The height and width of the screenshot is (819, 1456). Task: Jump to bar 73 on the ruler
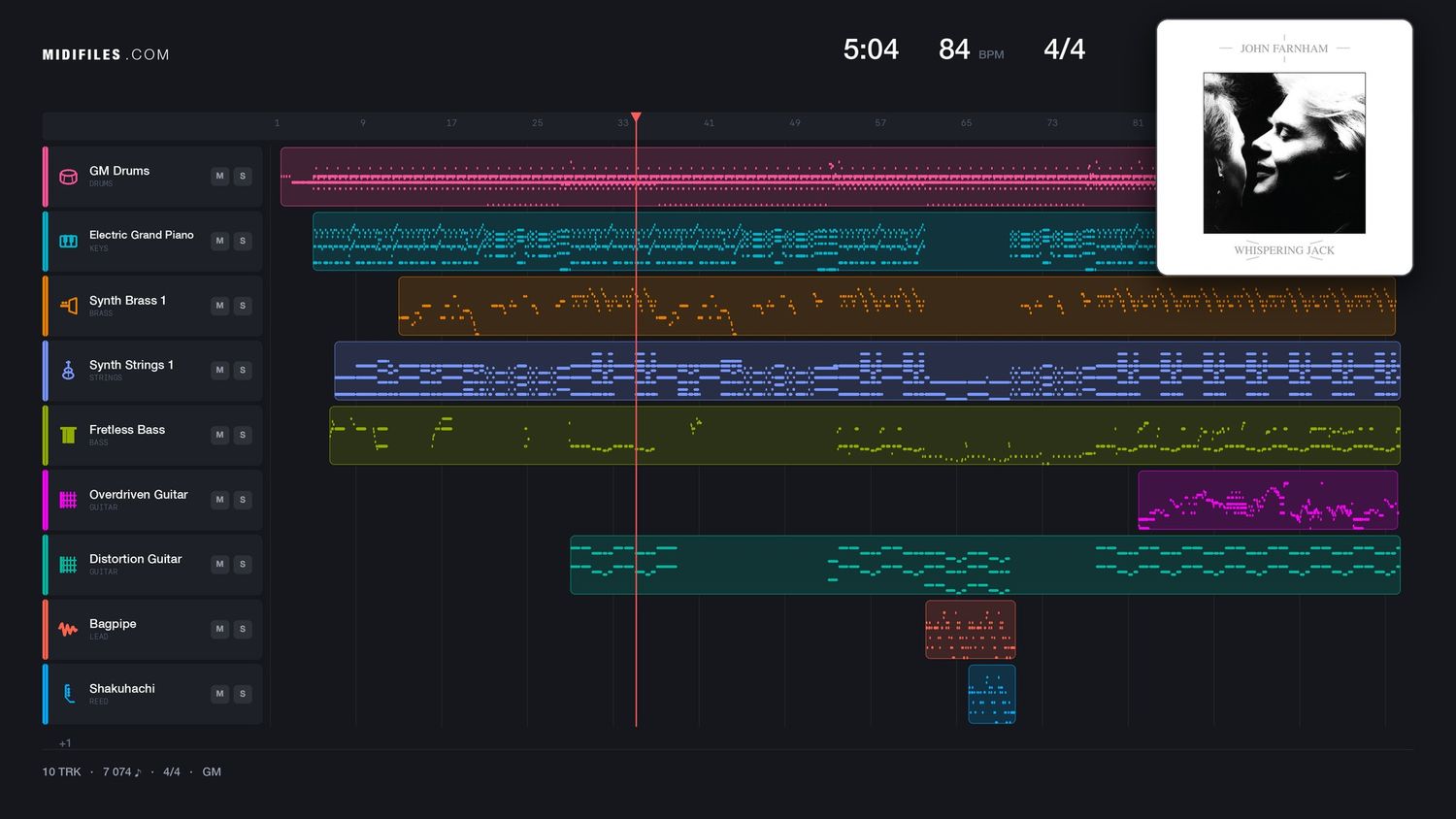point(1052,123)
